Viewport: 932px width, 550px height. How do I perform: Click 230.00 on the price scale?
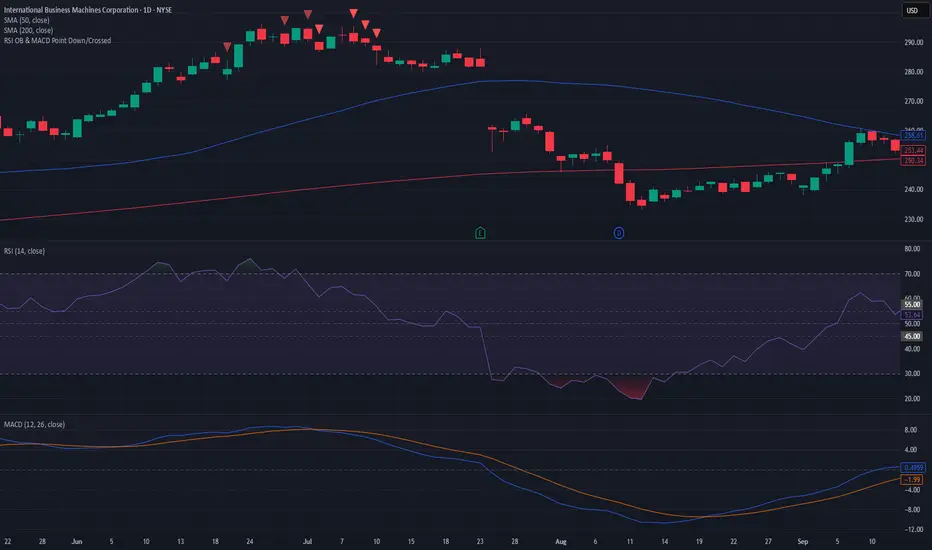click(x=914, y=219)
